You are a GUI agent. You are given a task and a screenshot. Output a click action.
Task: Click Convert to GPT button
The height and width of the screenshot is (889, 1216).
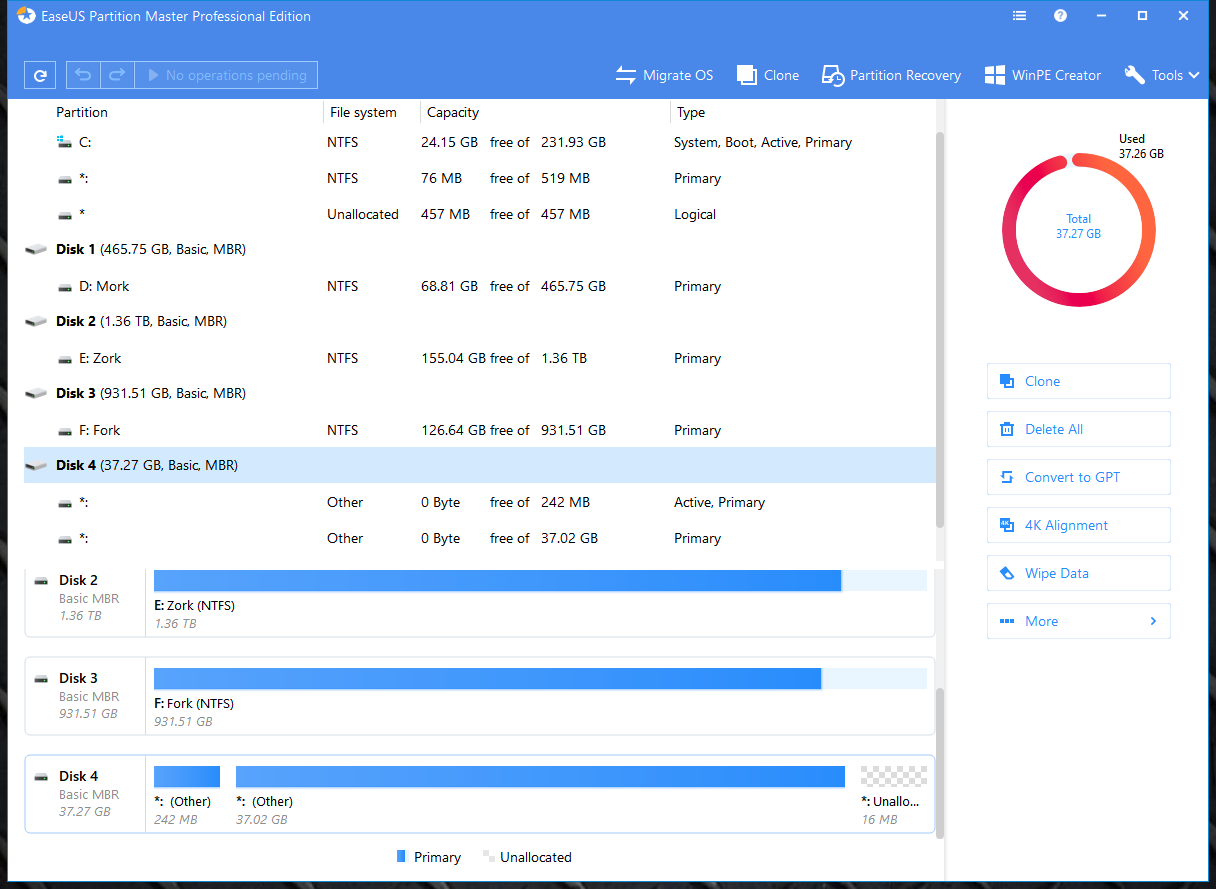coord(1078,477)
